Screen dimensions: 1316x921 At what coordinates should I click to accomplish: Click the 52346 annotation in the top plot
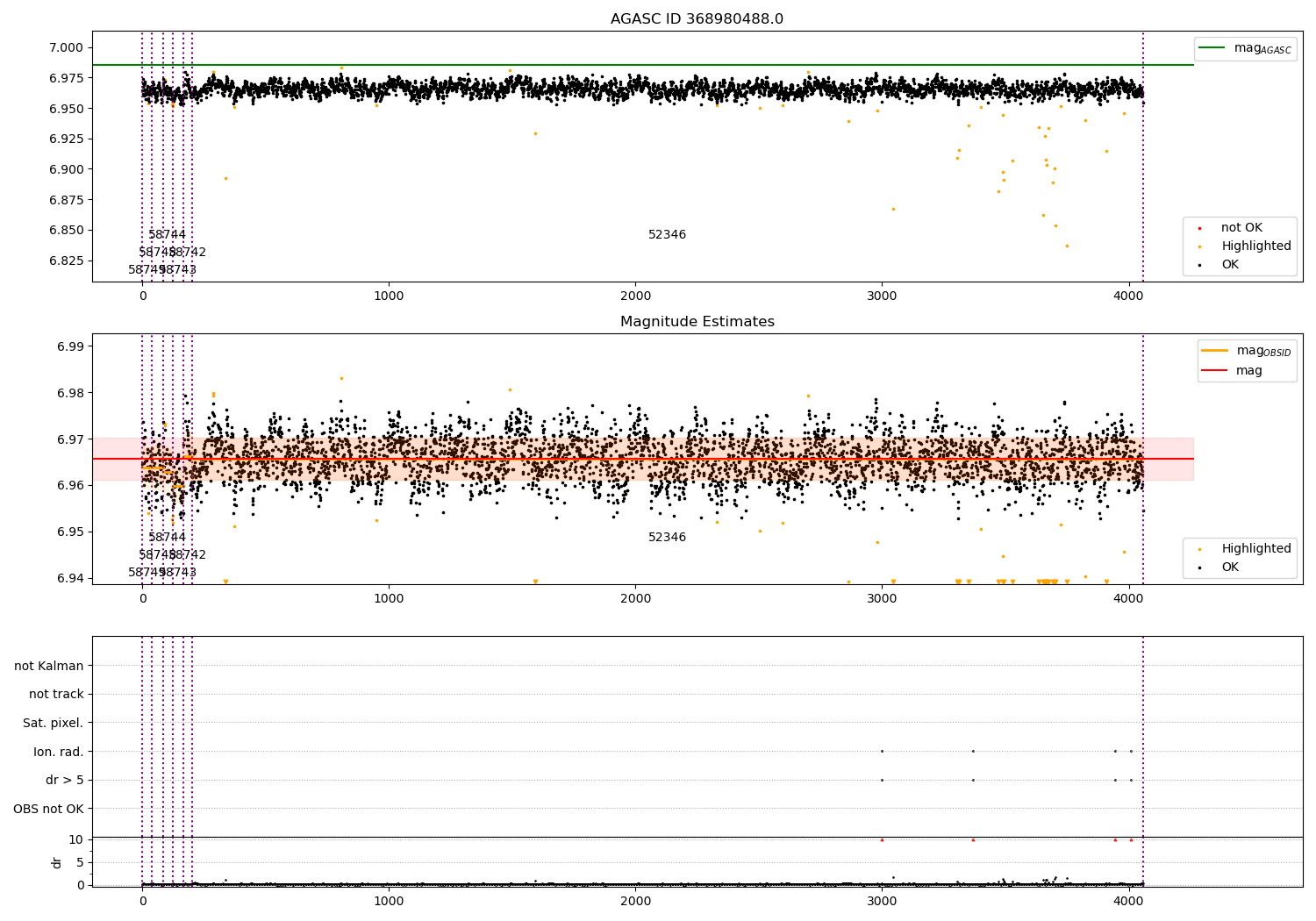[x=667, y=235]
